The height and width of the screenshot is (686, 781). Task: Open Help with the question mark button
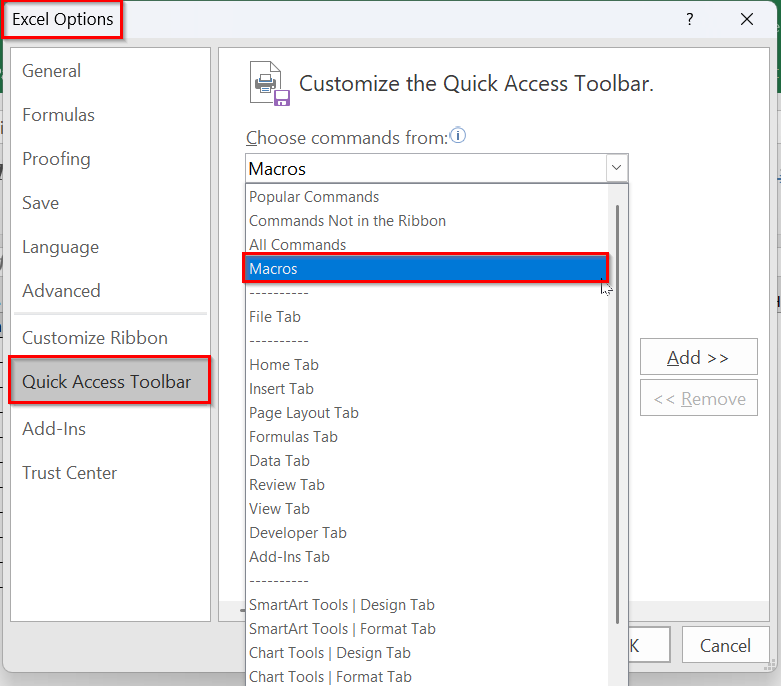click(x=690, y=19)
